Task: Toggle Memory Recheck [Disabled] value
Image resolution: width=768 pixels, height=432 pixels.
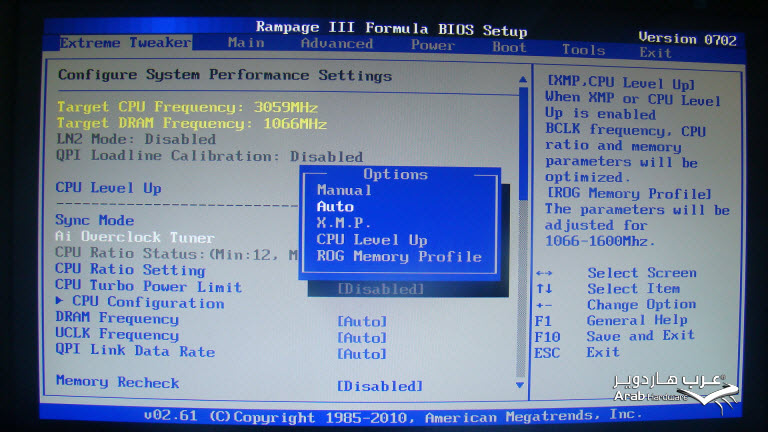Action: (x=380, y=386)
